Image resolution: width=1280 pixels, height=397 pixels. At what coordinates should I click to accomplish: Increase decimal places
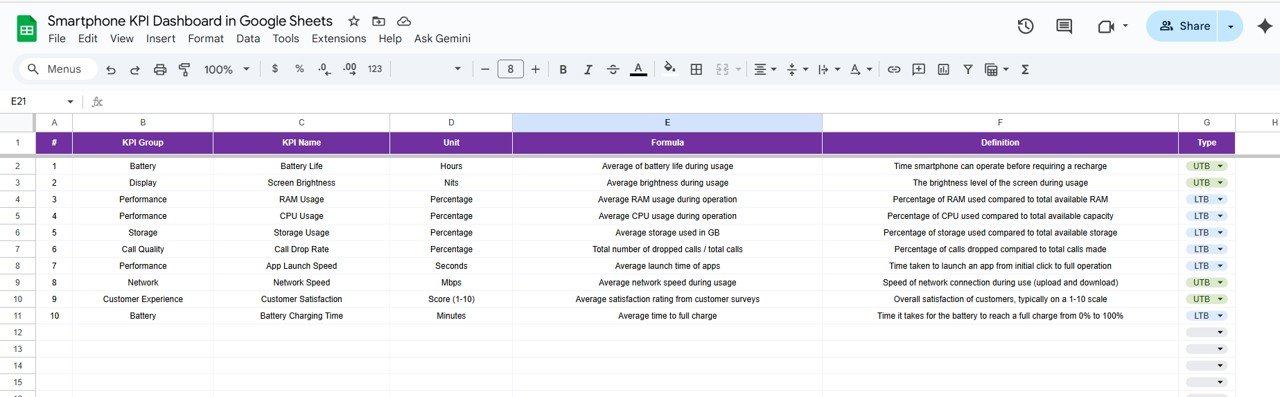(350, 69)
